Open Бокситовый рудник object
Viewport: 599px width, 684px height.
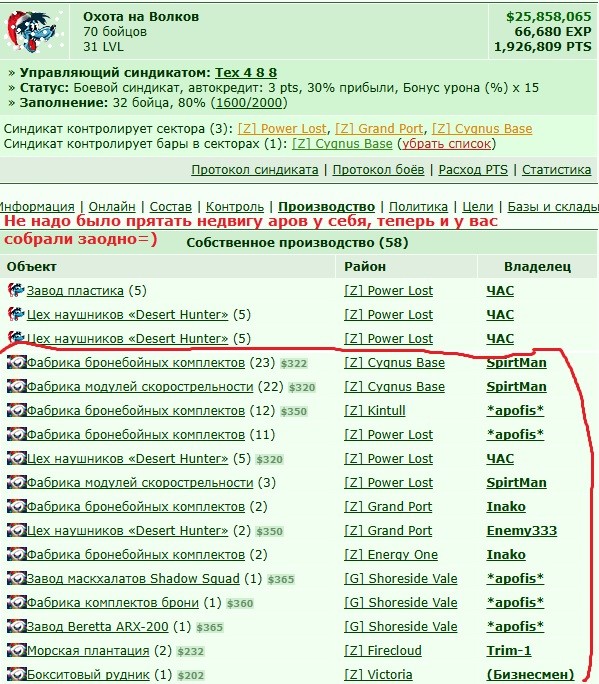(88, 674)
